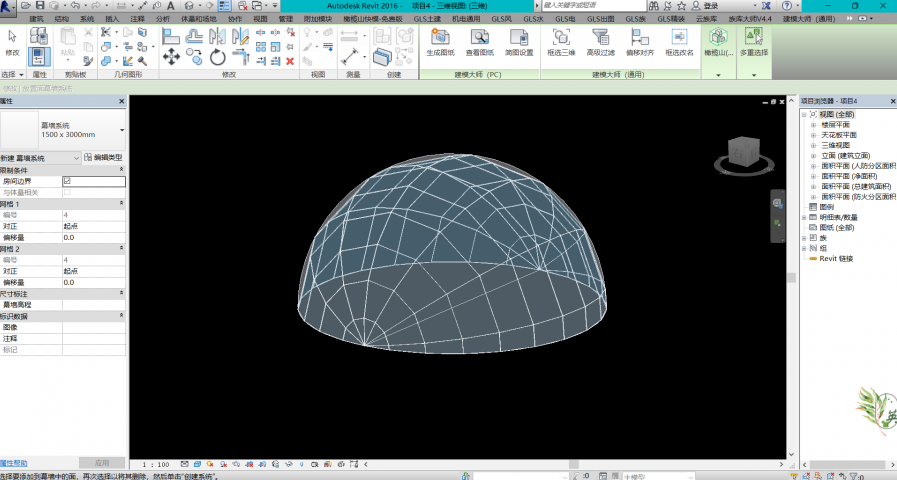Click the 编辑类型 button
Screen dimensions: 897x480
103,158
